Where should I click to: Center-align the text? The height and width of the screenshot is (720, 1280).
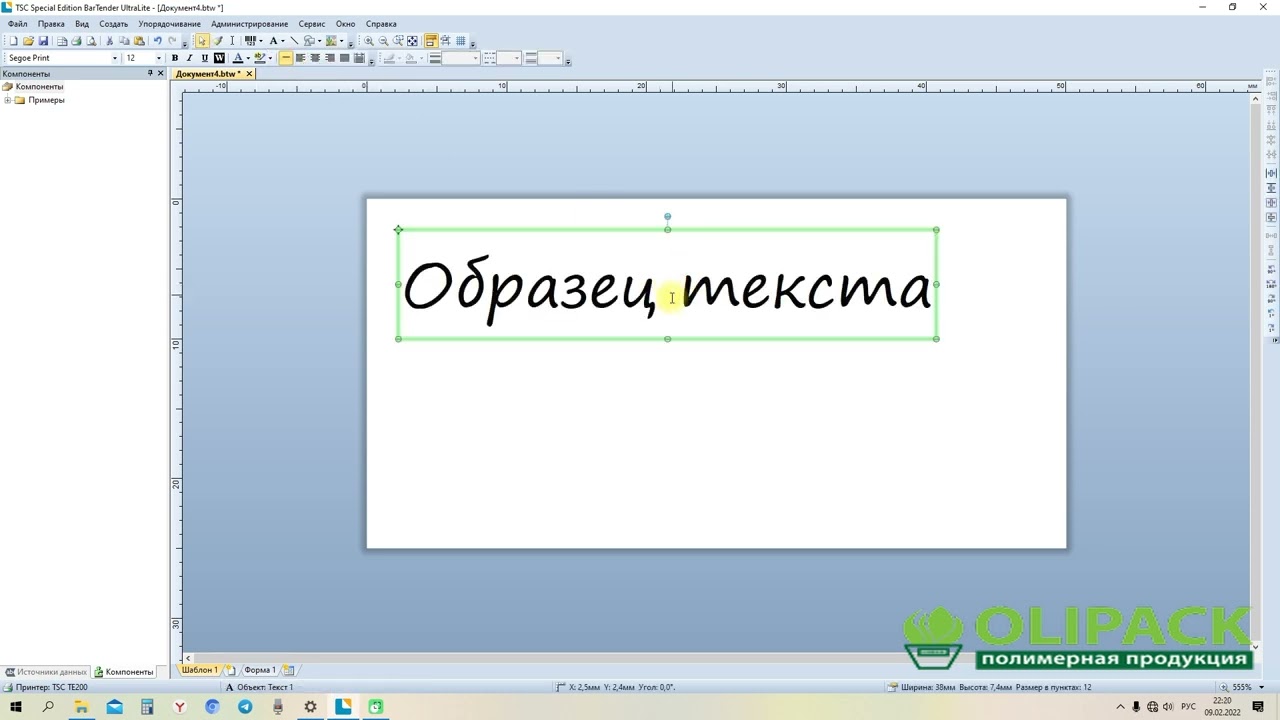pos(315,58)
